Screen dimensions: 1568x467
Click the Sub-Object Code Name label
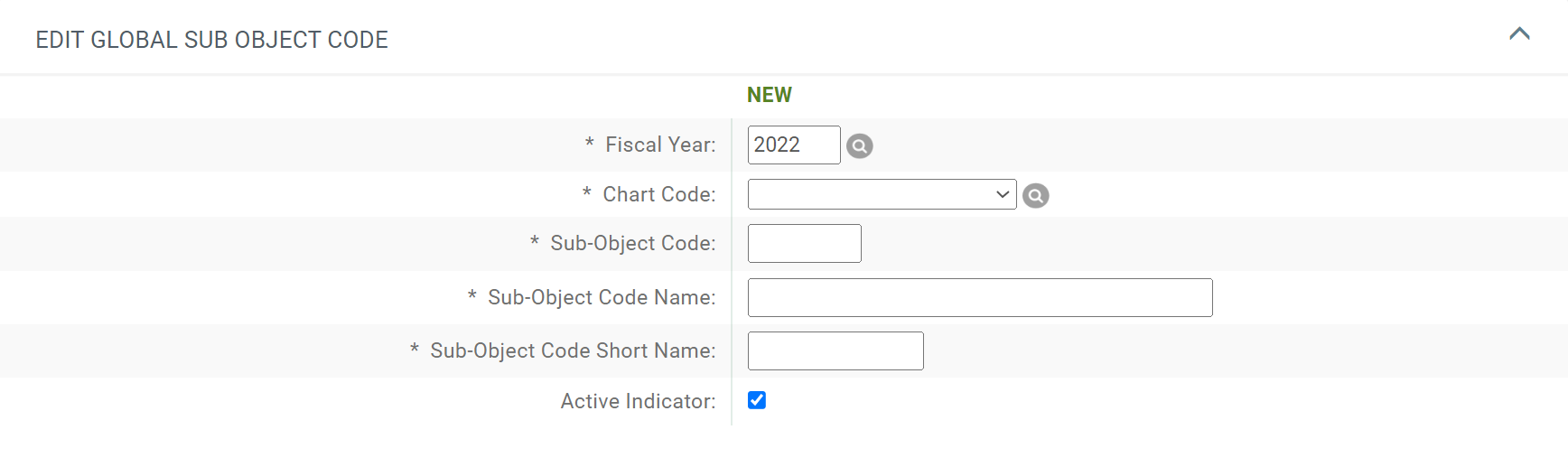pyautogui.click(x=602, y=297)
